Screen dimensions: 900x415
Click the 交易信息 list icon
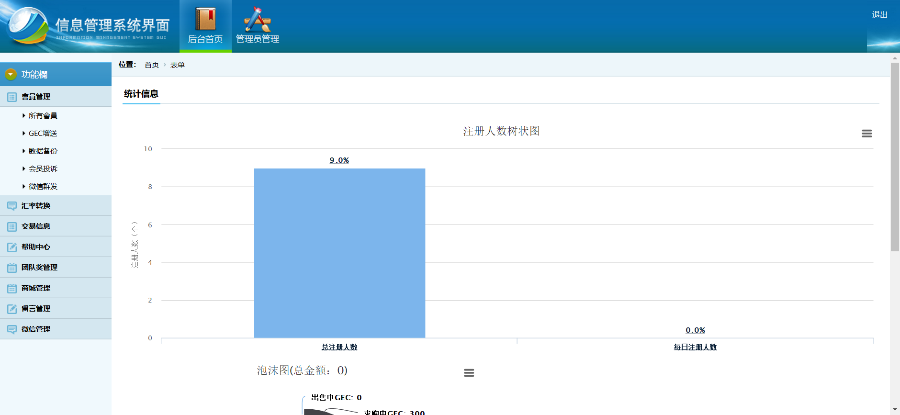[11, 227]
